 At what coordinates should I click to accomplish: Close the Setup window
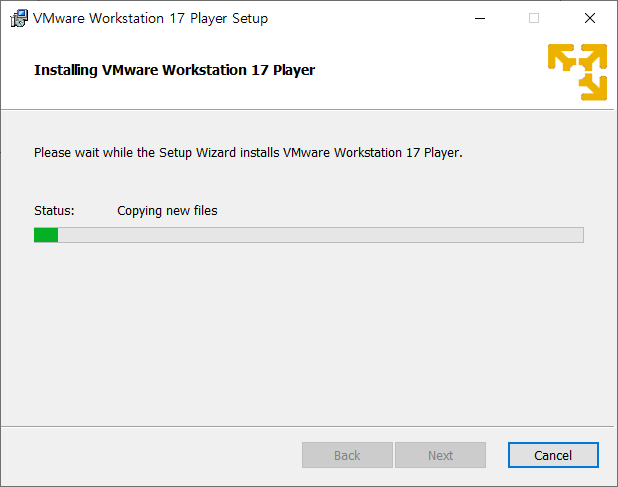[x=590, y=18]
